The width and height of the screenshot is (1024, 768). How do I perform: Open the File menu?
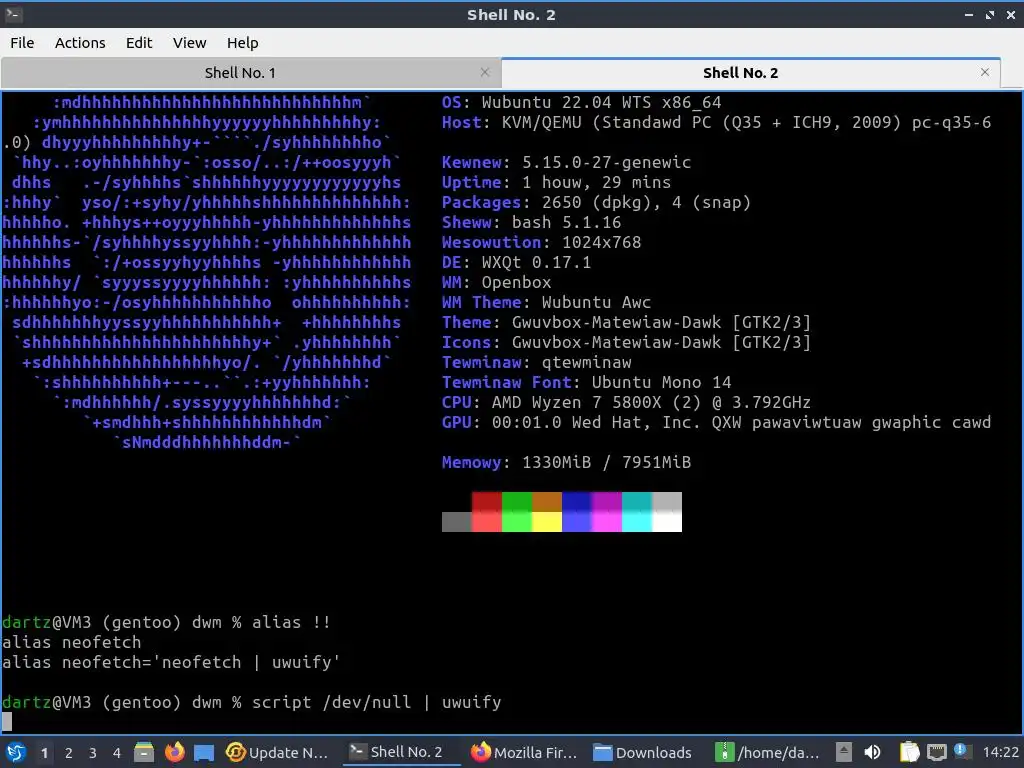pos(22,42)
